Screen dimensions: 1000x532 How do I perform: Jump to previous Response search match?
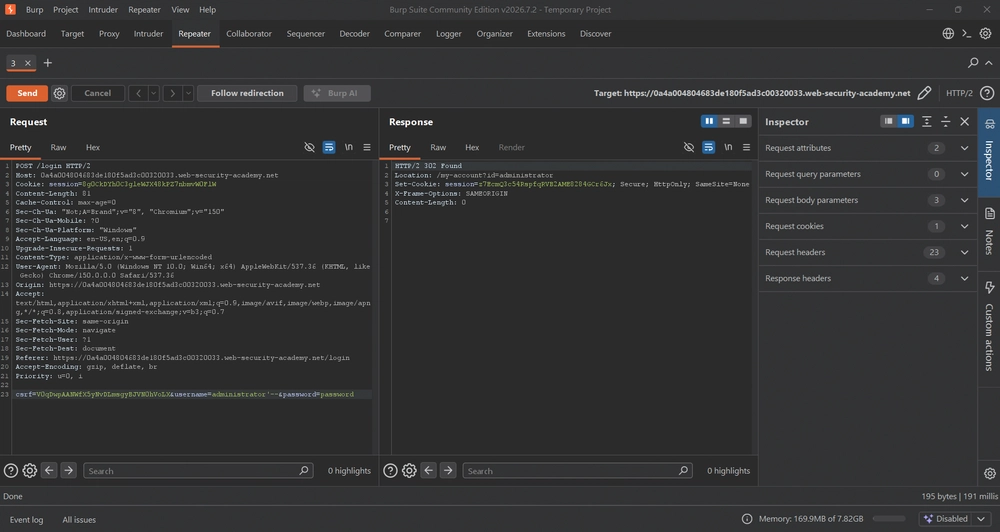click(429, 471)
